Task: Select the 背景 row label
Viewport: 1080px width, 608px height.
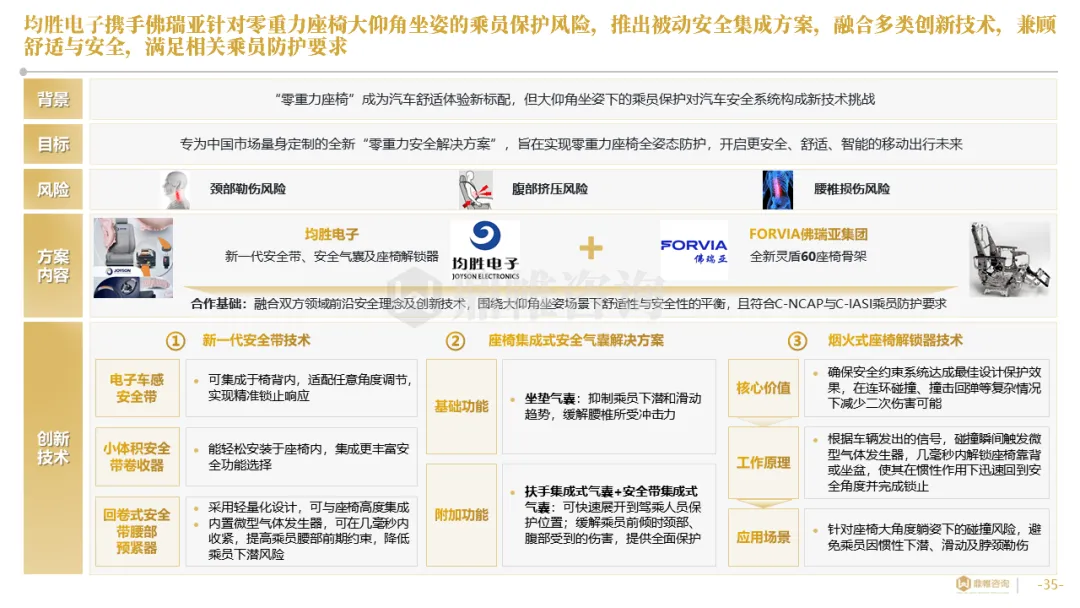Action: click(x=53, y=100)
